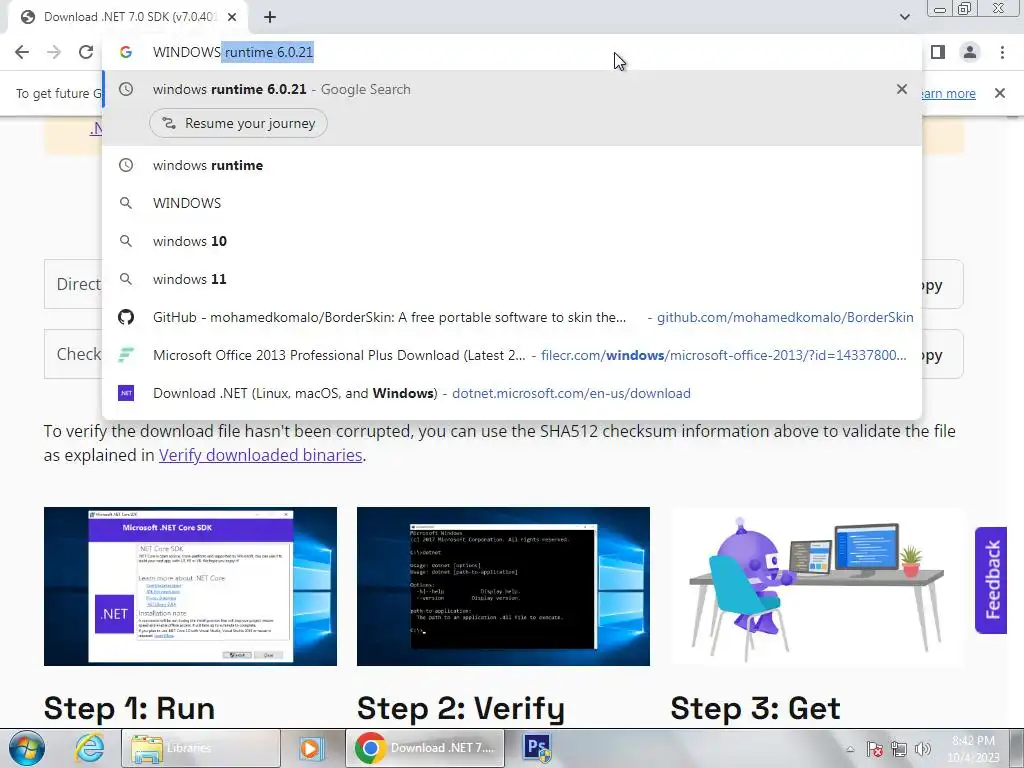Select the Download .NET 7.0 SDK tab

tap(128, 18)
